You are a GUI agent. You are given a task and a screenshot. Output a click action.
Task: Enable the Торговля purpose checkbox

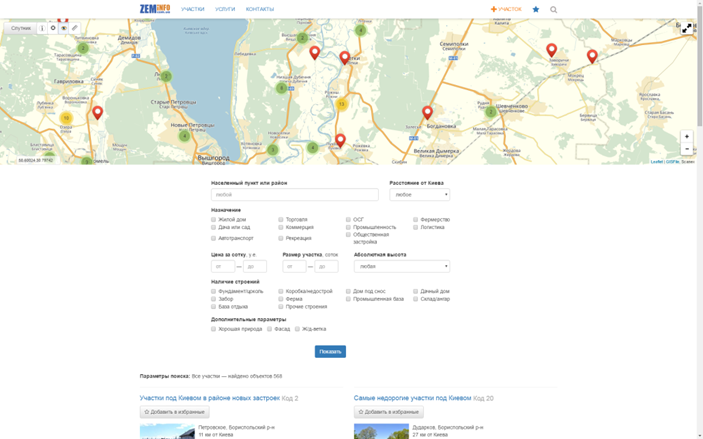(281, 219)
